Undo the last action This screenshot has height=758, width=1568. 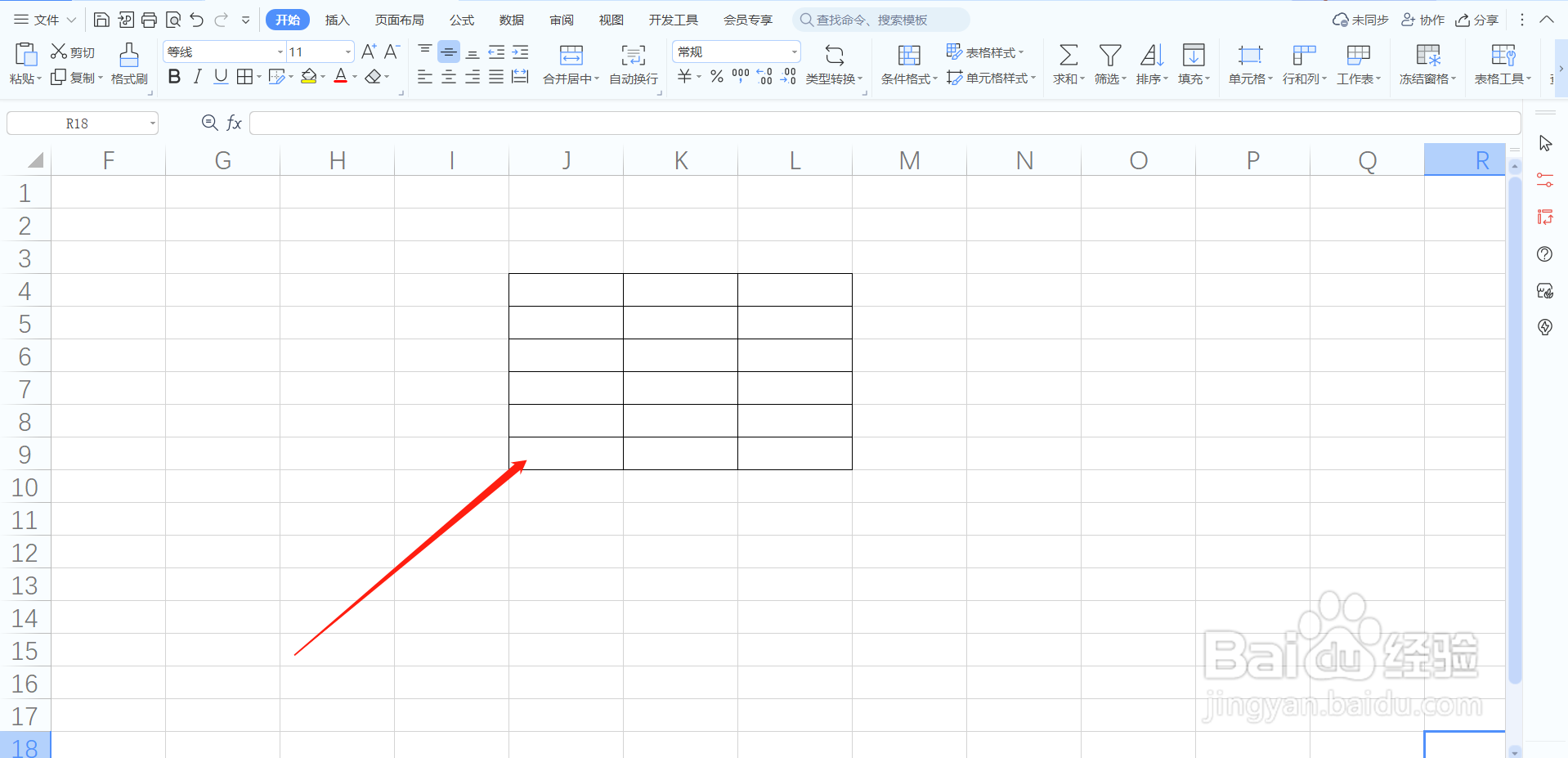197,20
